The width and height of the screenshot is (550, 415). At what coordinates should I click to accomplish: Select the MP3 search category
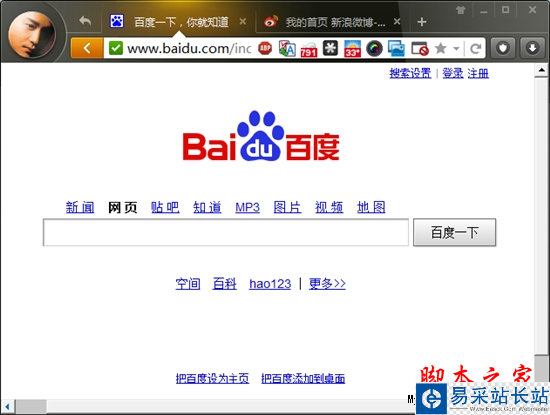click(247, 207)
